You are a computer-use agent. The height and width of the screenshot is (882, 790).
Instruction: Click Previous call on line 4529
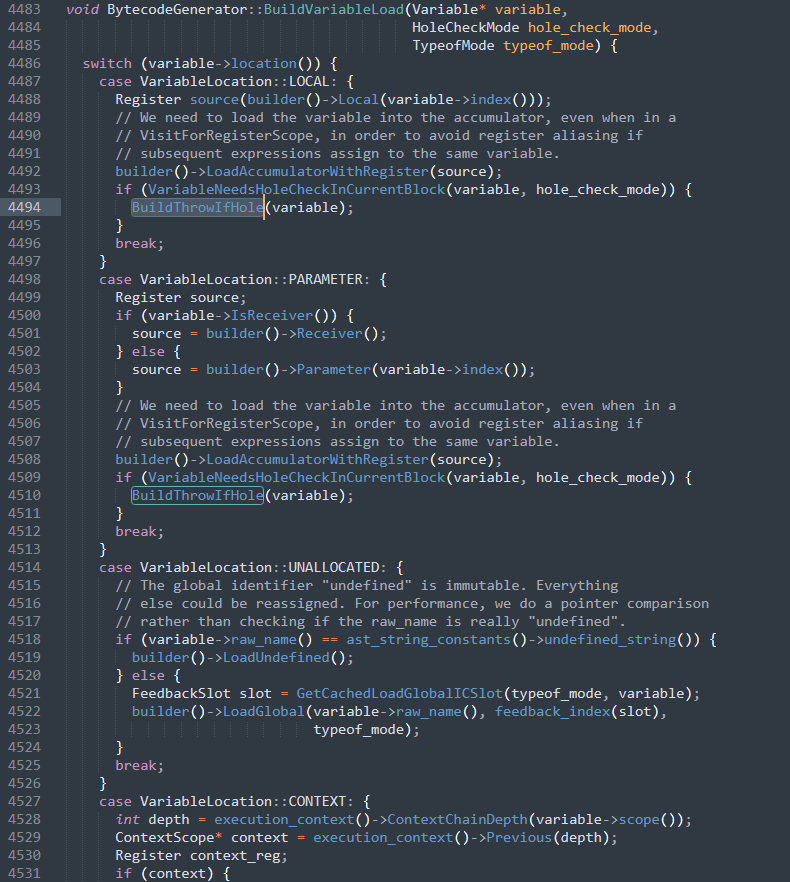coord(519,838)
